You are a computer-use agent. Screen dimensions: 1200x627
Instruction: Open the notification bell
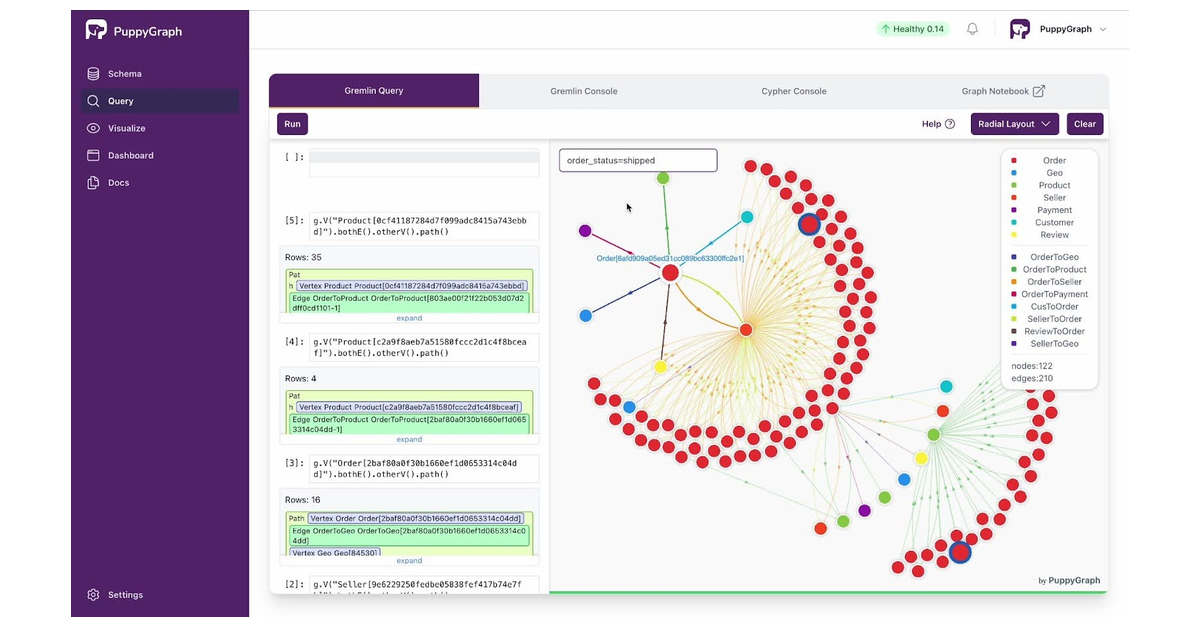(972, 29)
